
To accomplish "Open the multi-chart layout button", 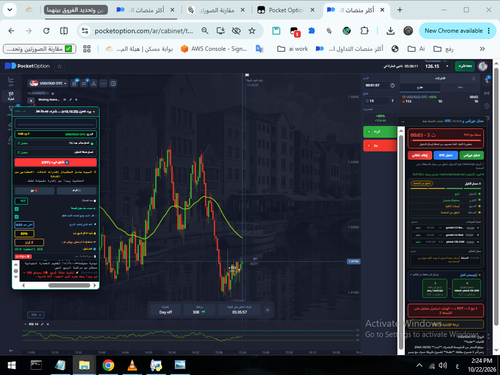I will click(113, 83).
